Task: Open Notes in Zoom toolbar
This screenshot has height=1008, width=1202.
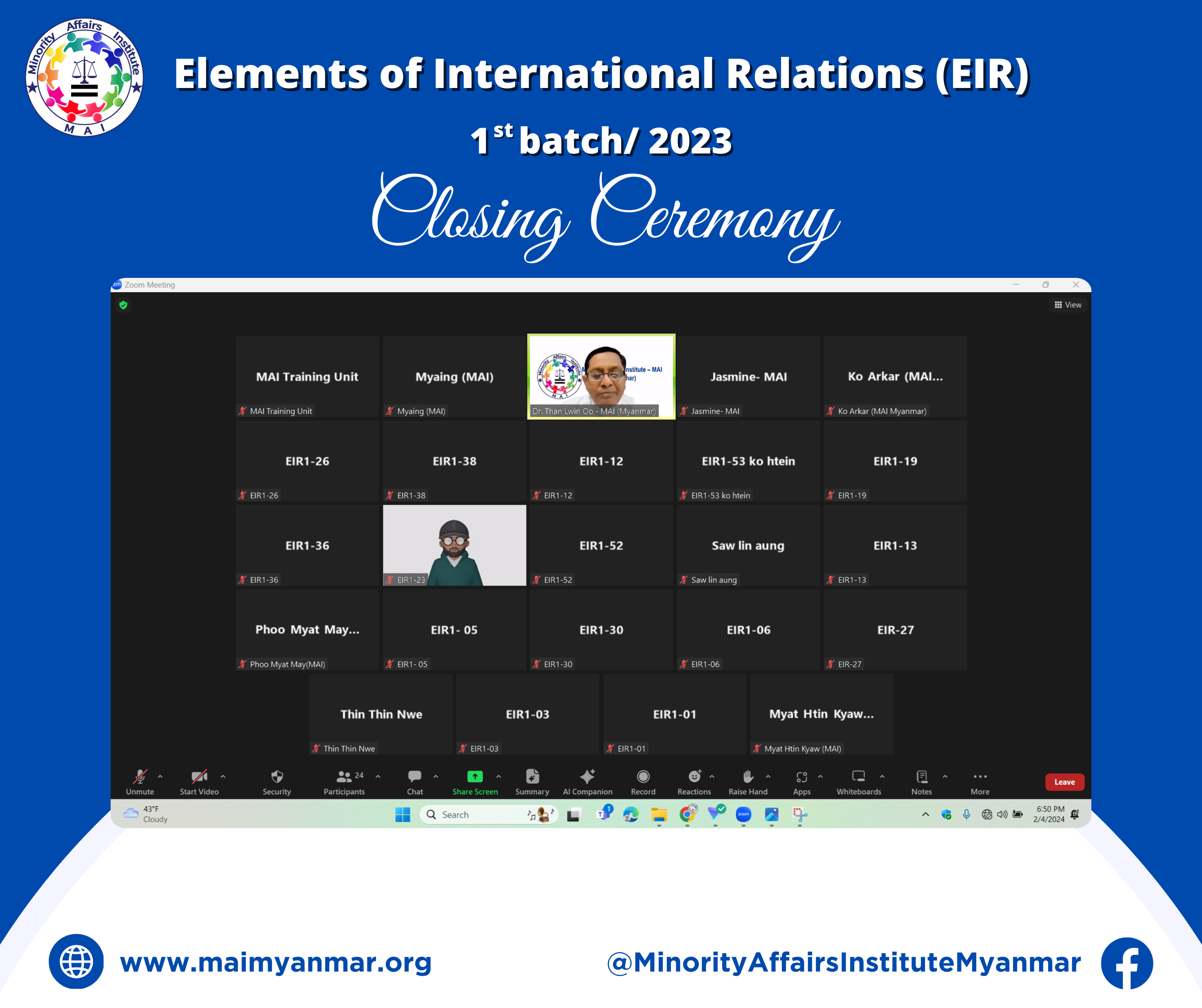Action: click(921, 782)
